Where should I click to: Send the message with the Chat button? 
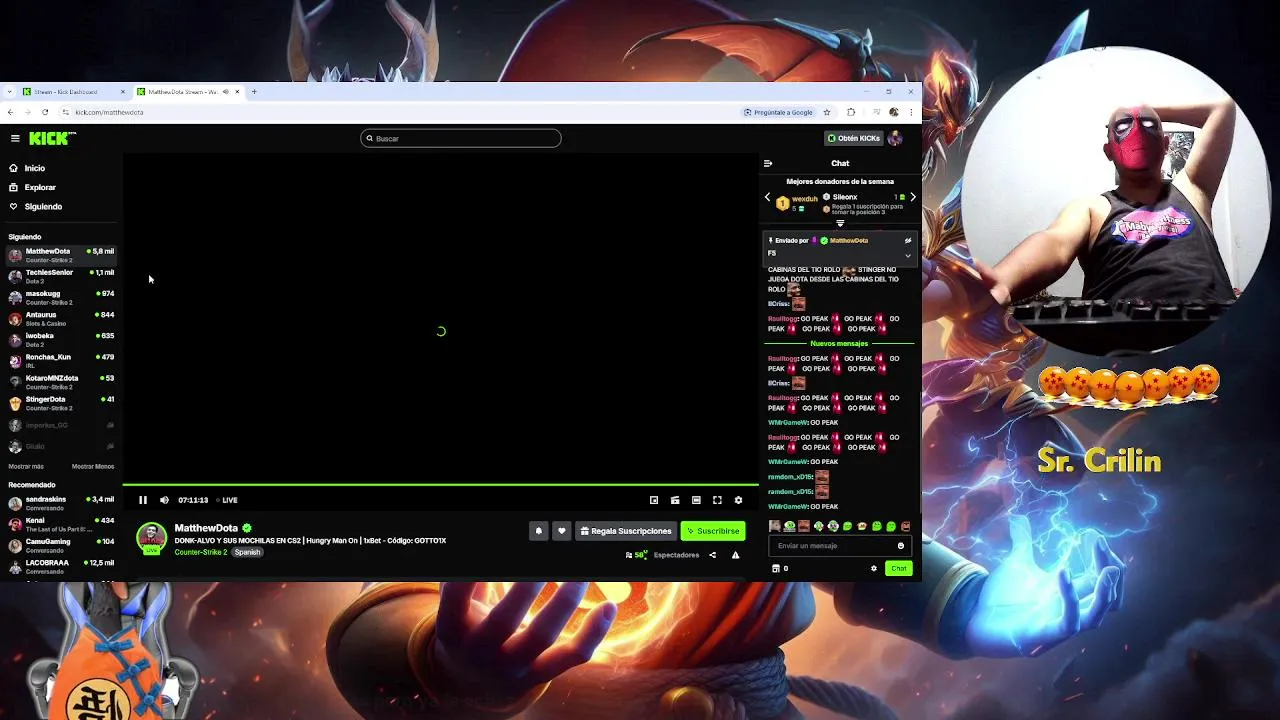(898, 568)
